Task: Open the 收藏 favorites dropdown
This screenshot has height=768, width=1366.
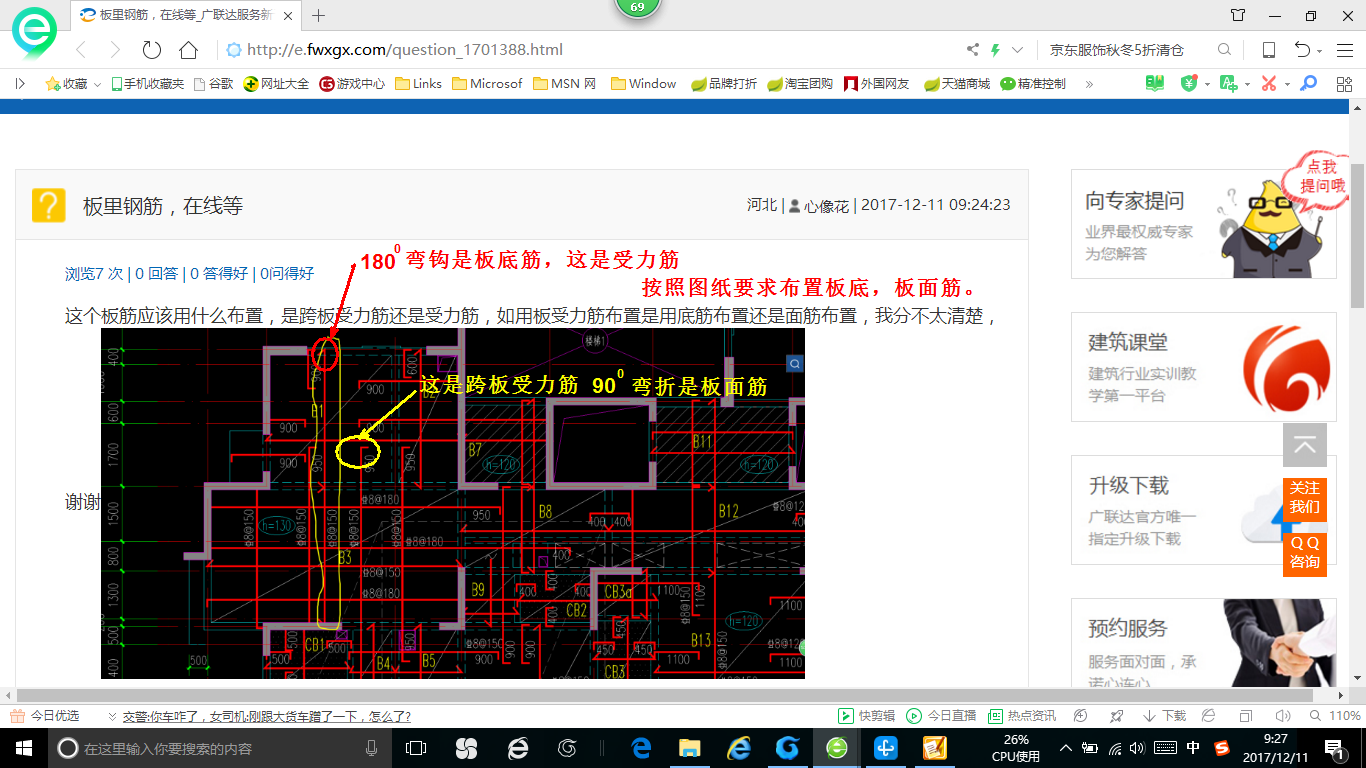Action: coord(73,84)
